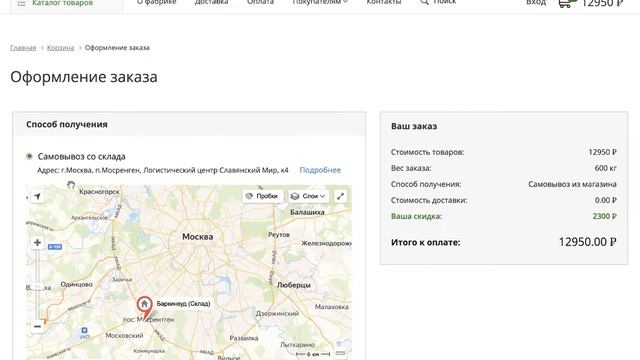
Task: Click the map zoom slider handle
Action: pyautogui.click(x=37, y=287)
